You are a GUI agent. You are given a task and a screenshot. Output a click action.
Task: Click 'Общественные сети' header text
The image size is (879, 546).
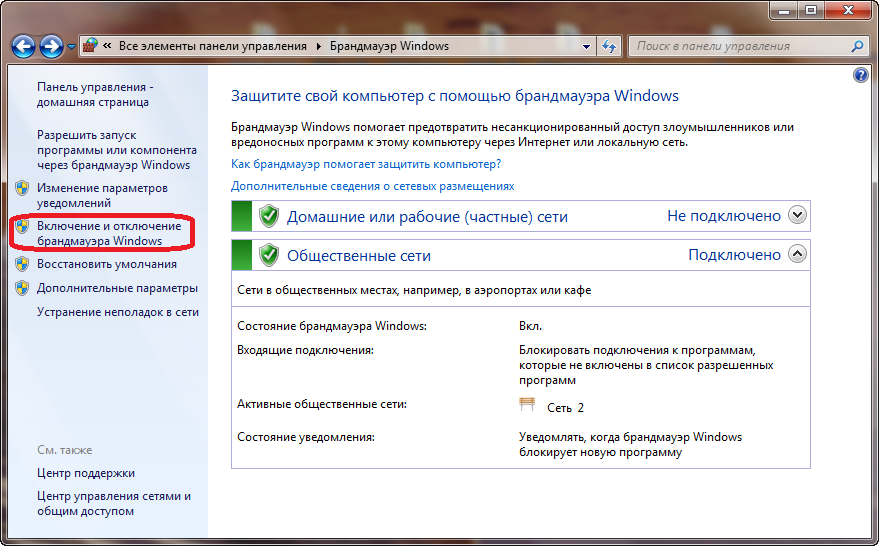pyautogui.click(x=359, y=256)
